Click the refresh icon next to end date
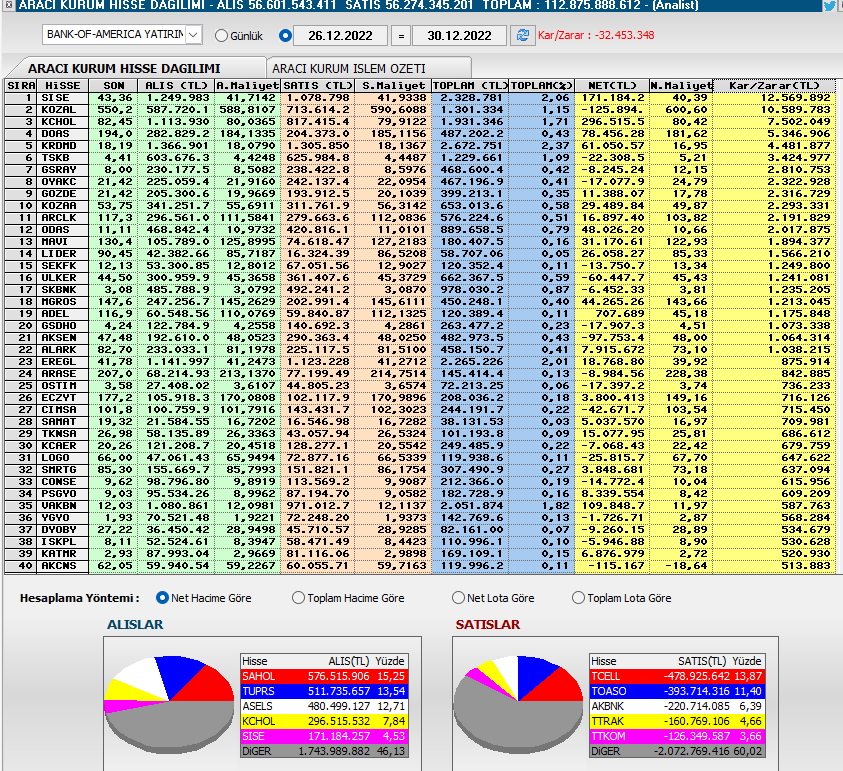Image resolution: width=843 pixels, height=771 pixels. [522, 35]
